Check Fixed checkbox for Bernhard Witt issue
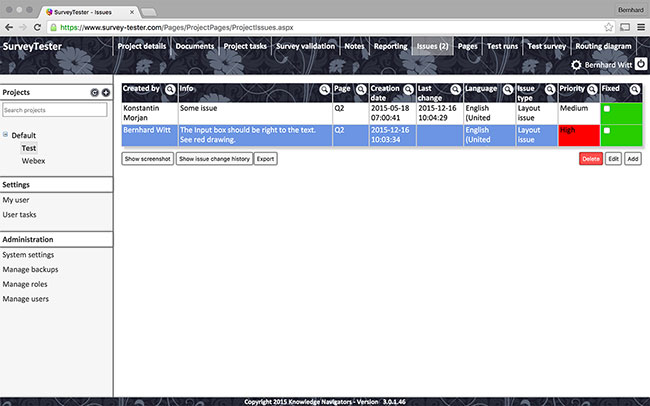650x406 pixels. point(606,130)
